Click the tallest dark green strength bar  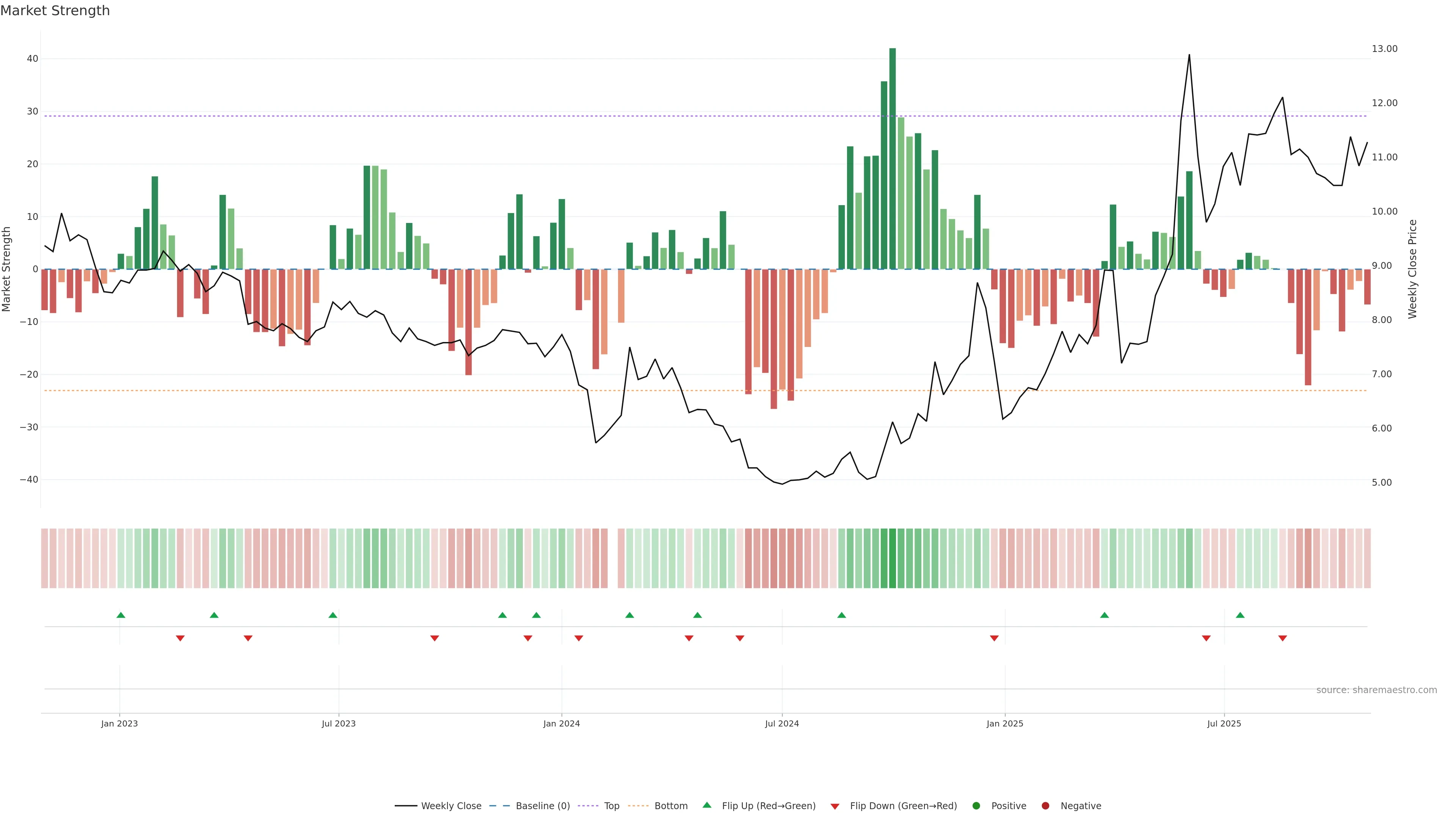pos(893,158)
